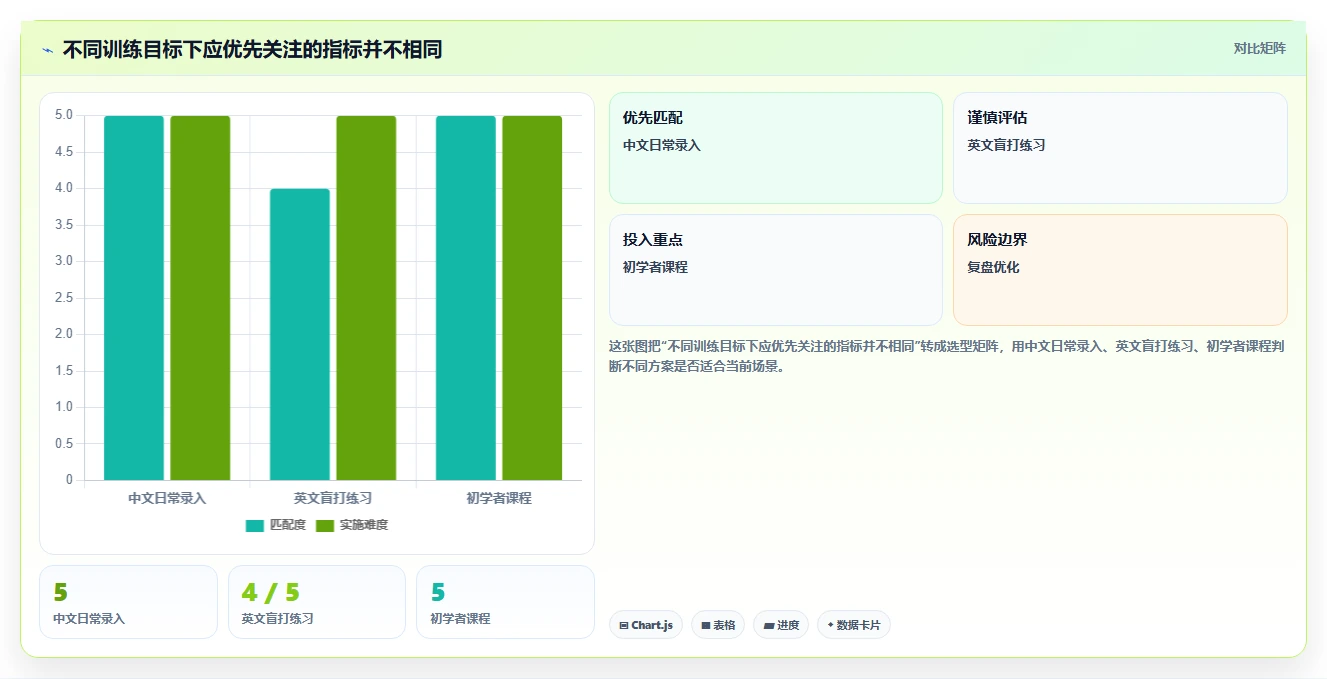Image resolution: width=1327 pixels, height=679 pixels.
Task: Click the x-axis label 初学者课程
Action: 499,498
